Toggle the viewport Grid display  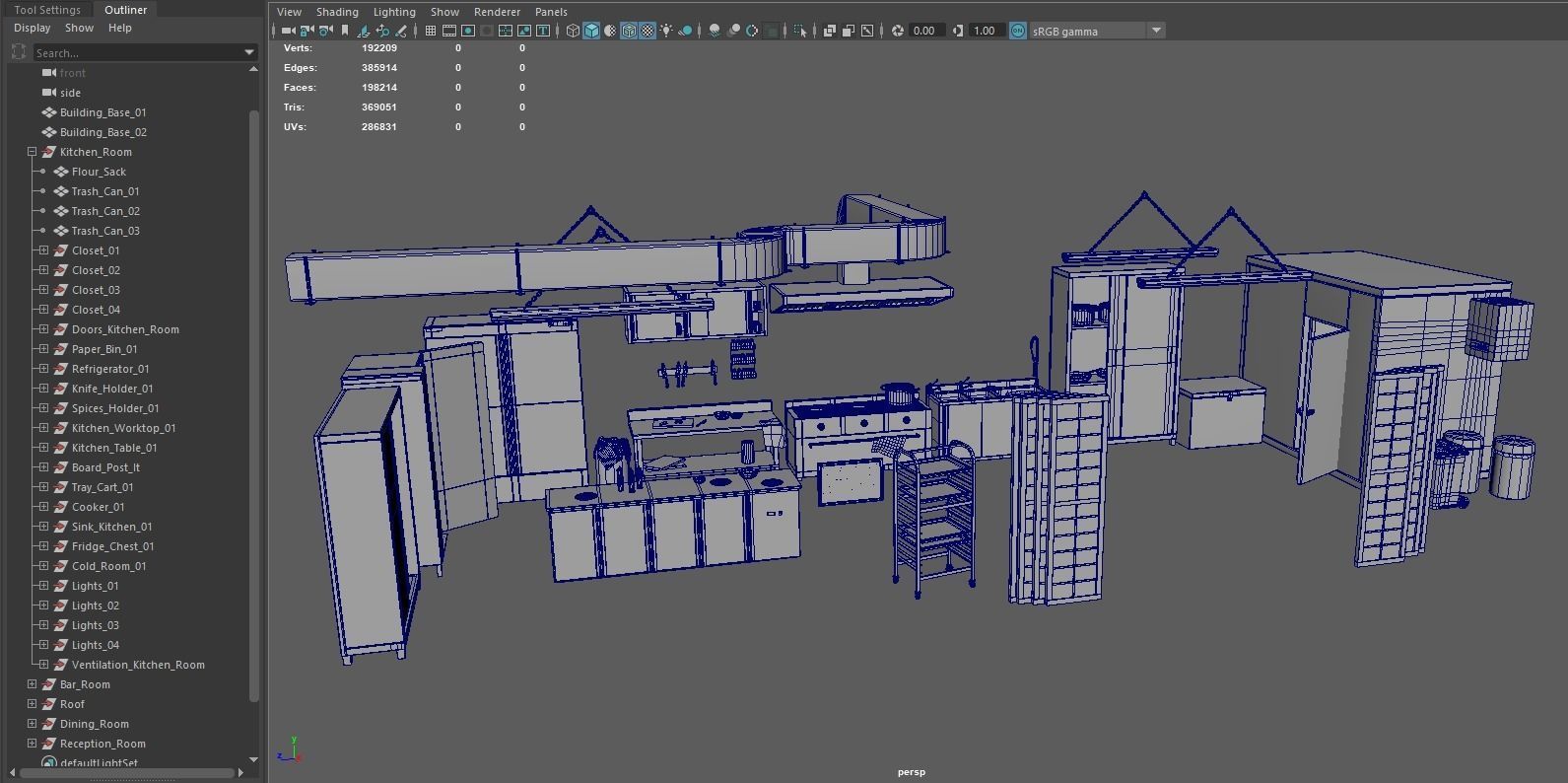[x=430, y=31]
